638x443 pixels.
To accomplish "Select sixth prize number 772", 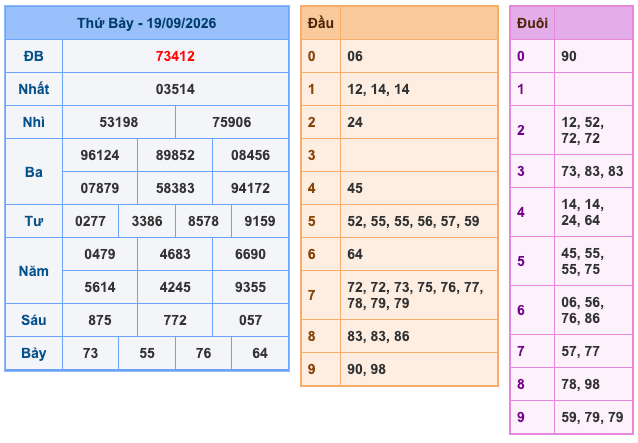I will (x=175, y=320).
